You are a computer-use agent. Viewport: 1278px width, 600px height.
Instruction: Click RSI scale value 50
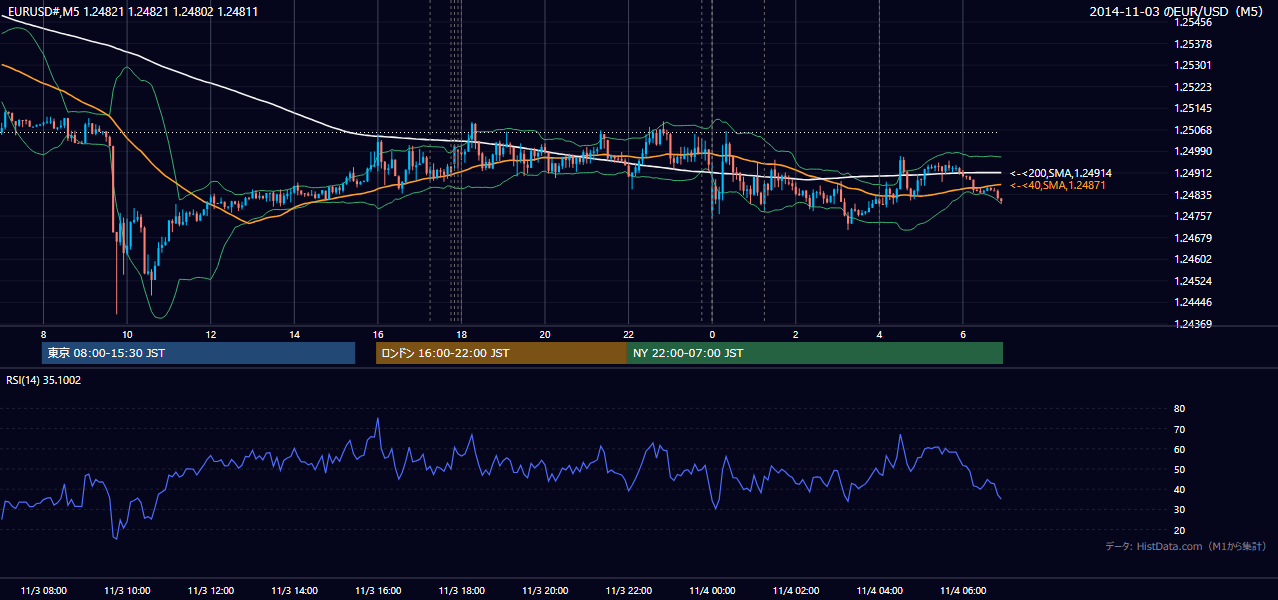[x=1179, y=469]
